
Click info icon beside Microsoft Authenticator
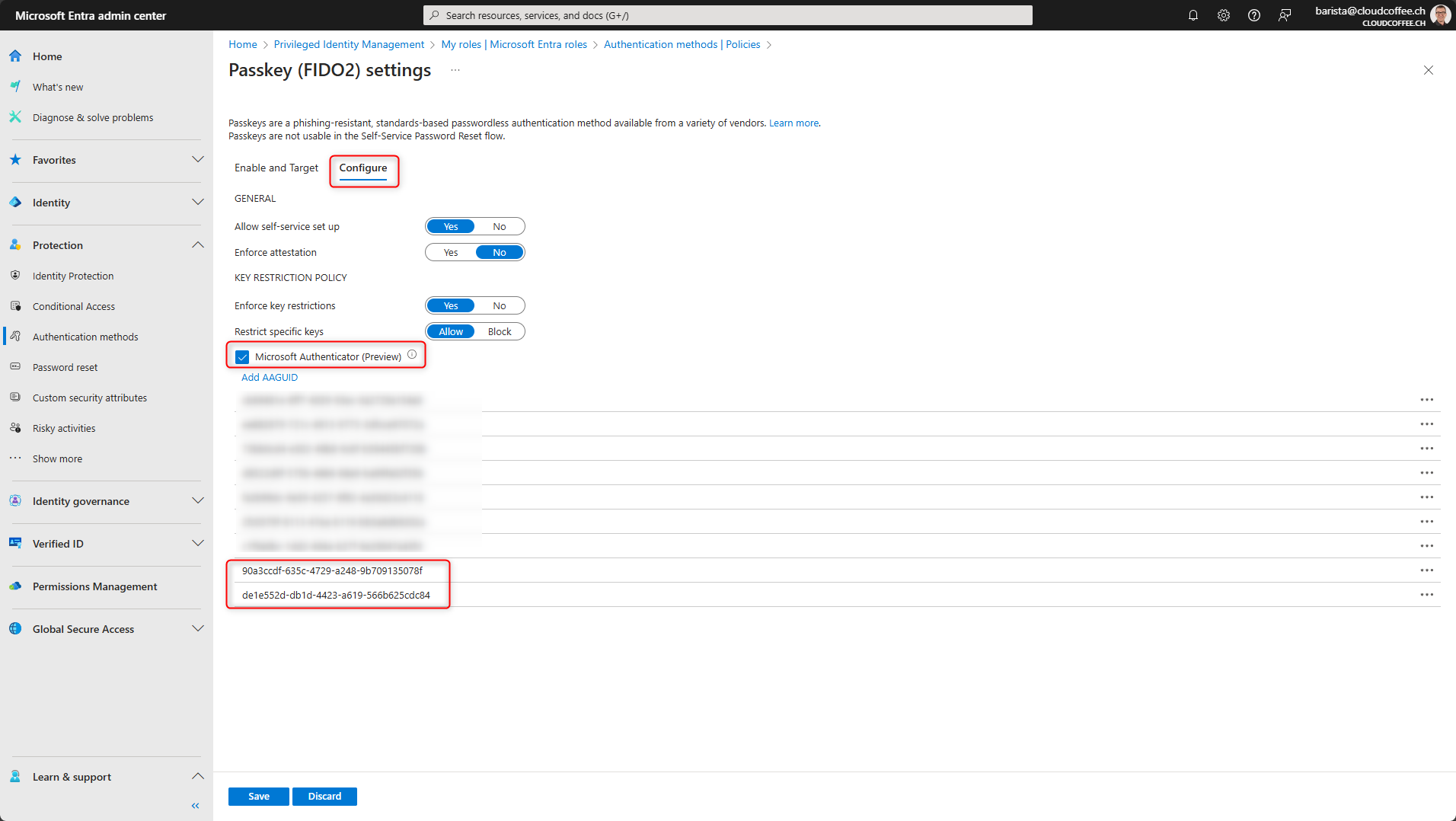(412, 355)
